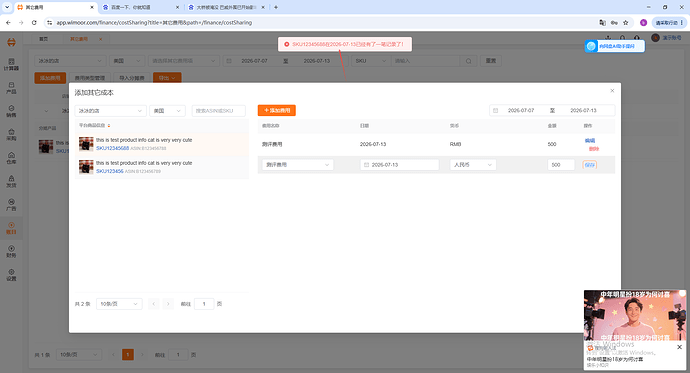Open the 10条/页 page size dropdown in dialog
Screen dimensions: 690x373
[x=119, y=304]
